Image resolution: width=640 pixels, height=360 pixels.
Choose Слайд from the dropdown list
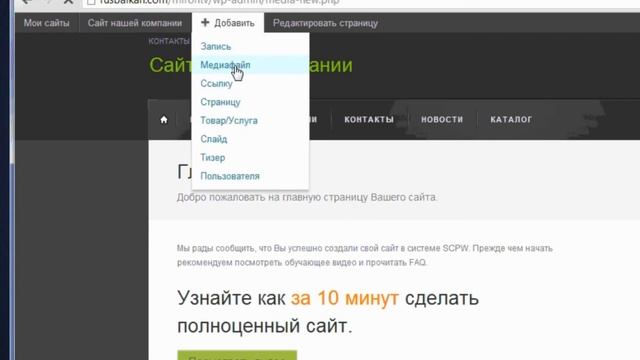click(214, 139)
